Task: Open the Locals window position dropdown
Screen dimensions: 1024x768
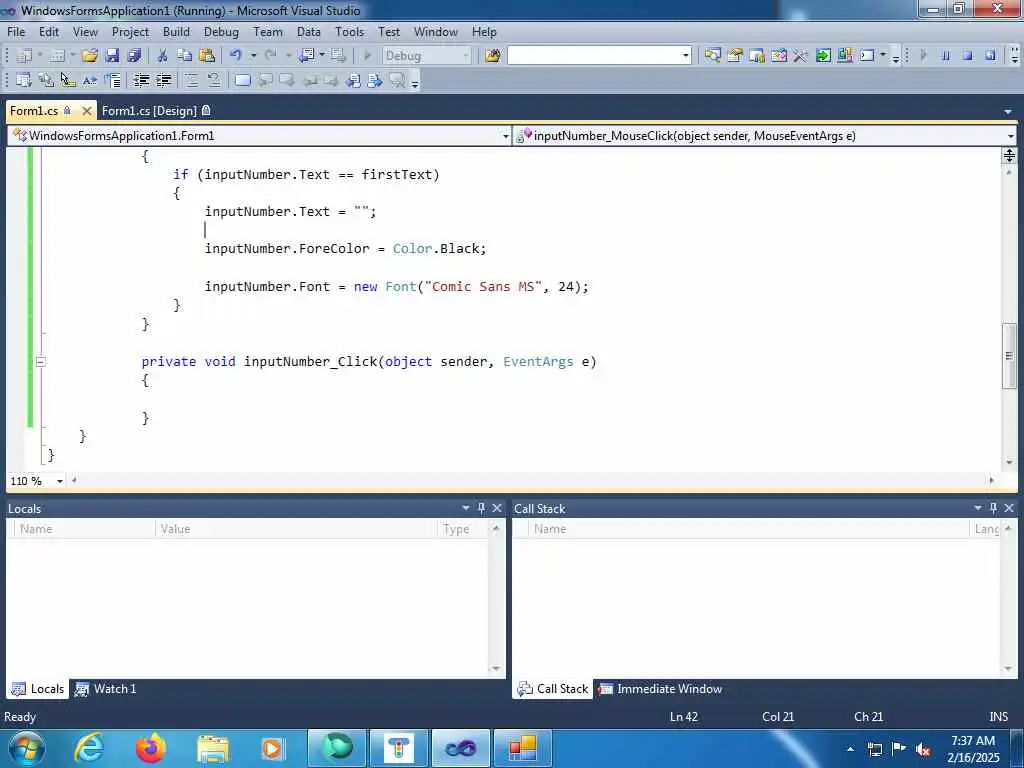Action: pyautogui.click(x=466, y=507)
